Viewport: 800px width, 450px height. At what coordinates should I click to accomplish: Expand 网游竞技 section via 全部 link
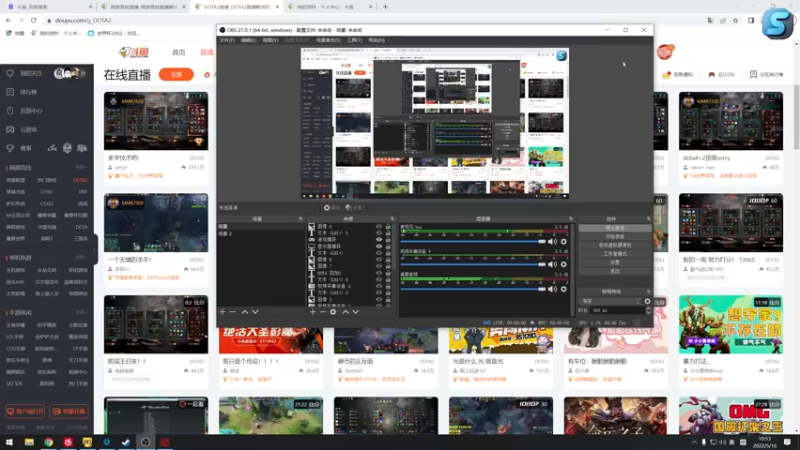[x=81, y=167]
